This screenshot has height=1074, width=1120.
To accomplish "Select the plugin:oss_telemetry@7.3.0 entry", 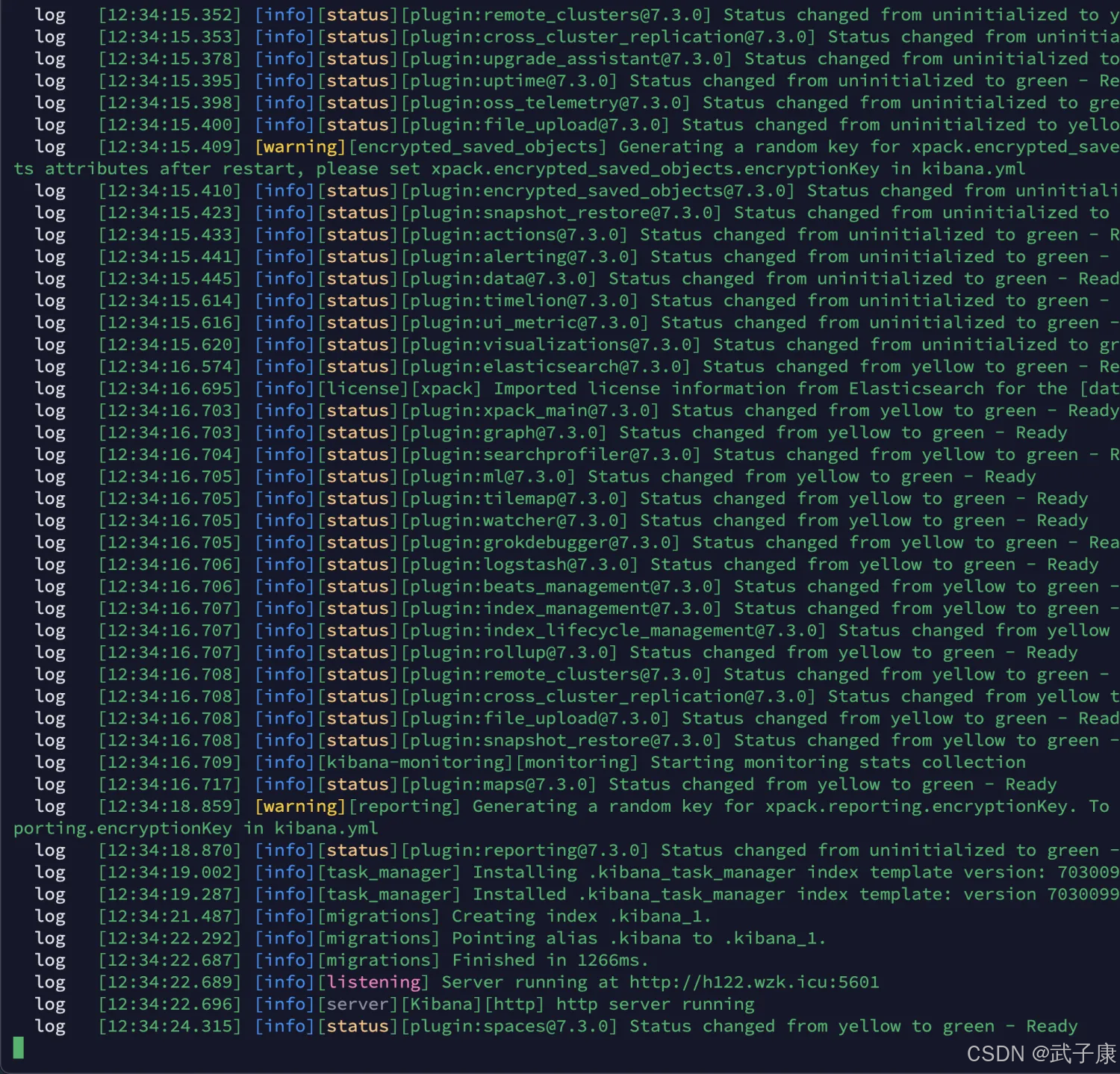I will [546, 103].
